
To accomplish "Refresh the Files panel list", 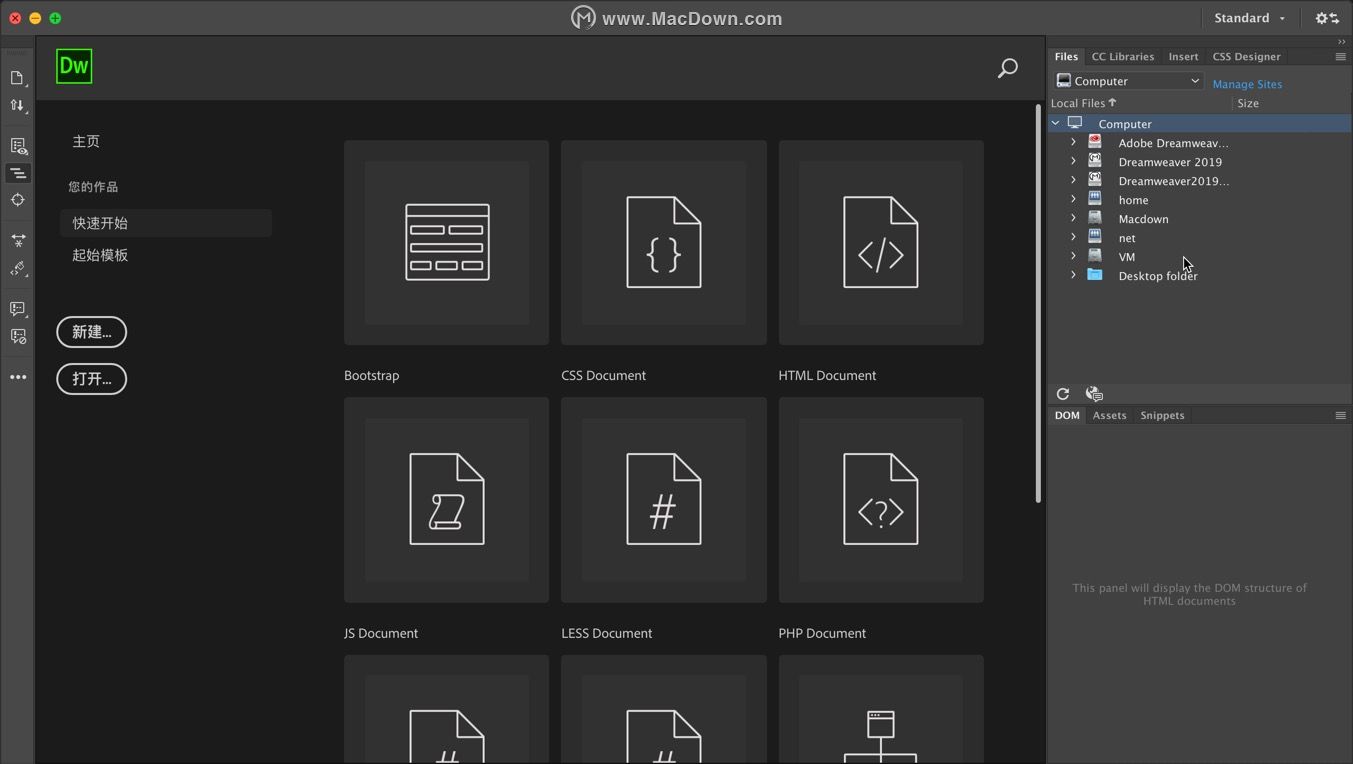I will pos(1063,394).
